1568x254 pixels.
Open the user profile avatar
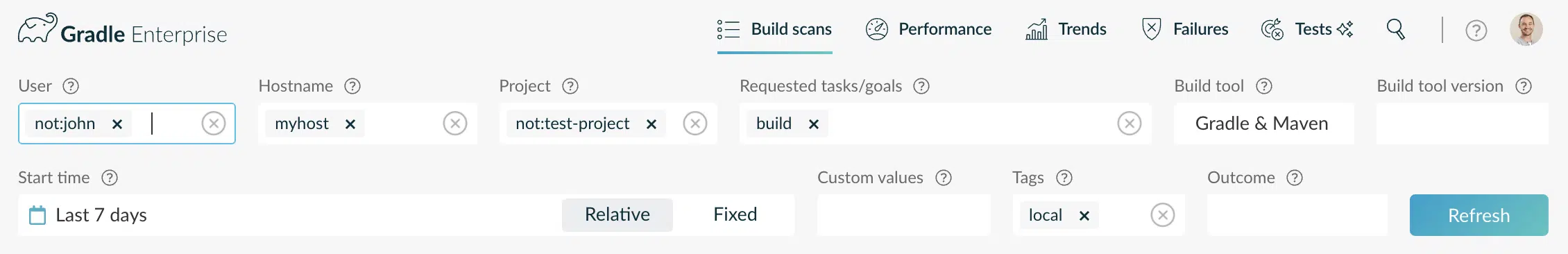[x=1526, y=29]
